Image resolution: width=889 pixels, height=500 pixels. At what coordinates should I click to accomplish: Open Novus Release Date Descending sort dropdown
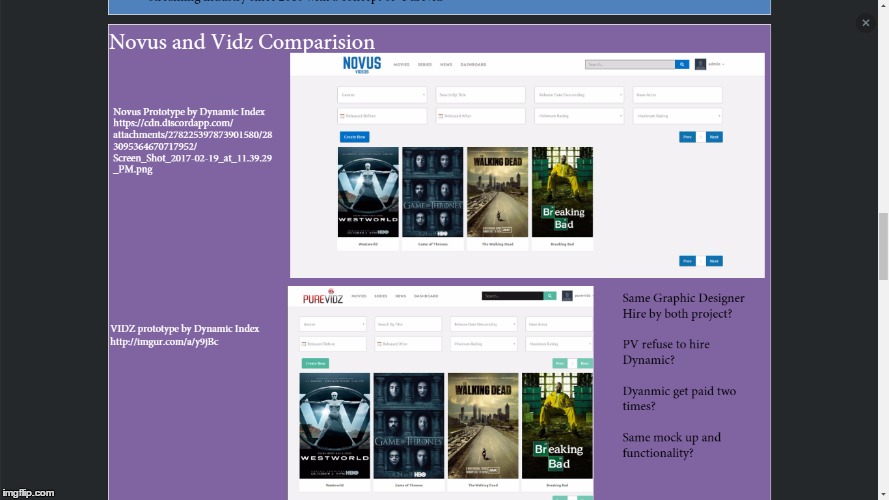(579, 95)
